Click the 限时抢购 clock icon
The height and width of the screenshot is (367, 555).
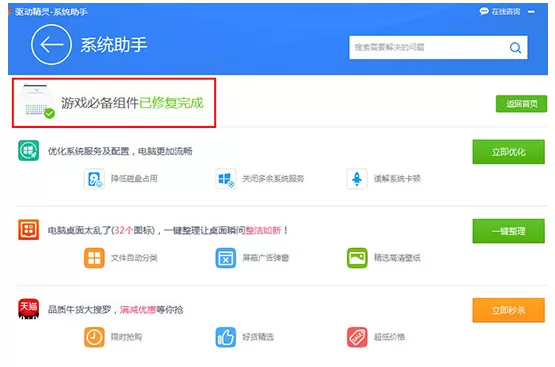(94, 337)
